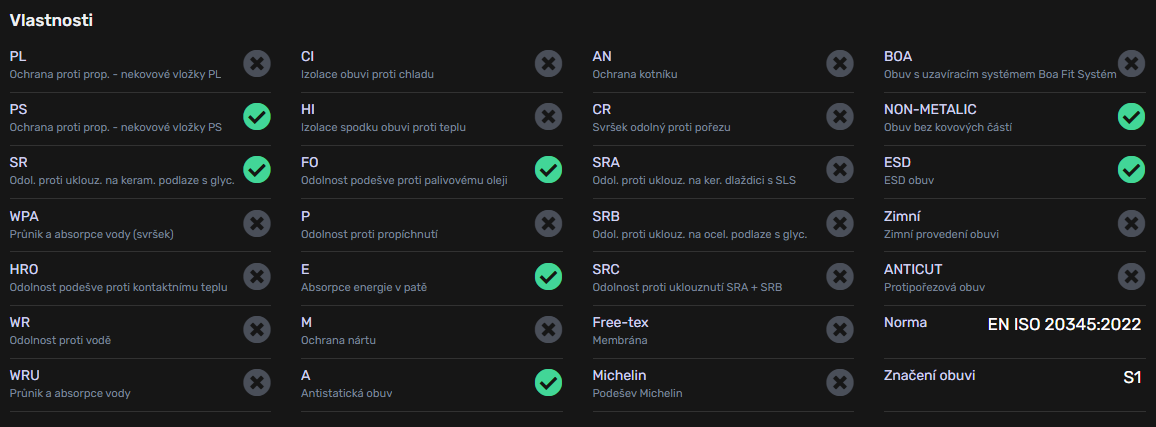1156x427 pixels.
Task: Click the S1 footwear marking value
Action: [x=1132, y=378]
